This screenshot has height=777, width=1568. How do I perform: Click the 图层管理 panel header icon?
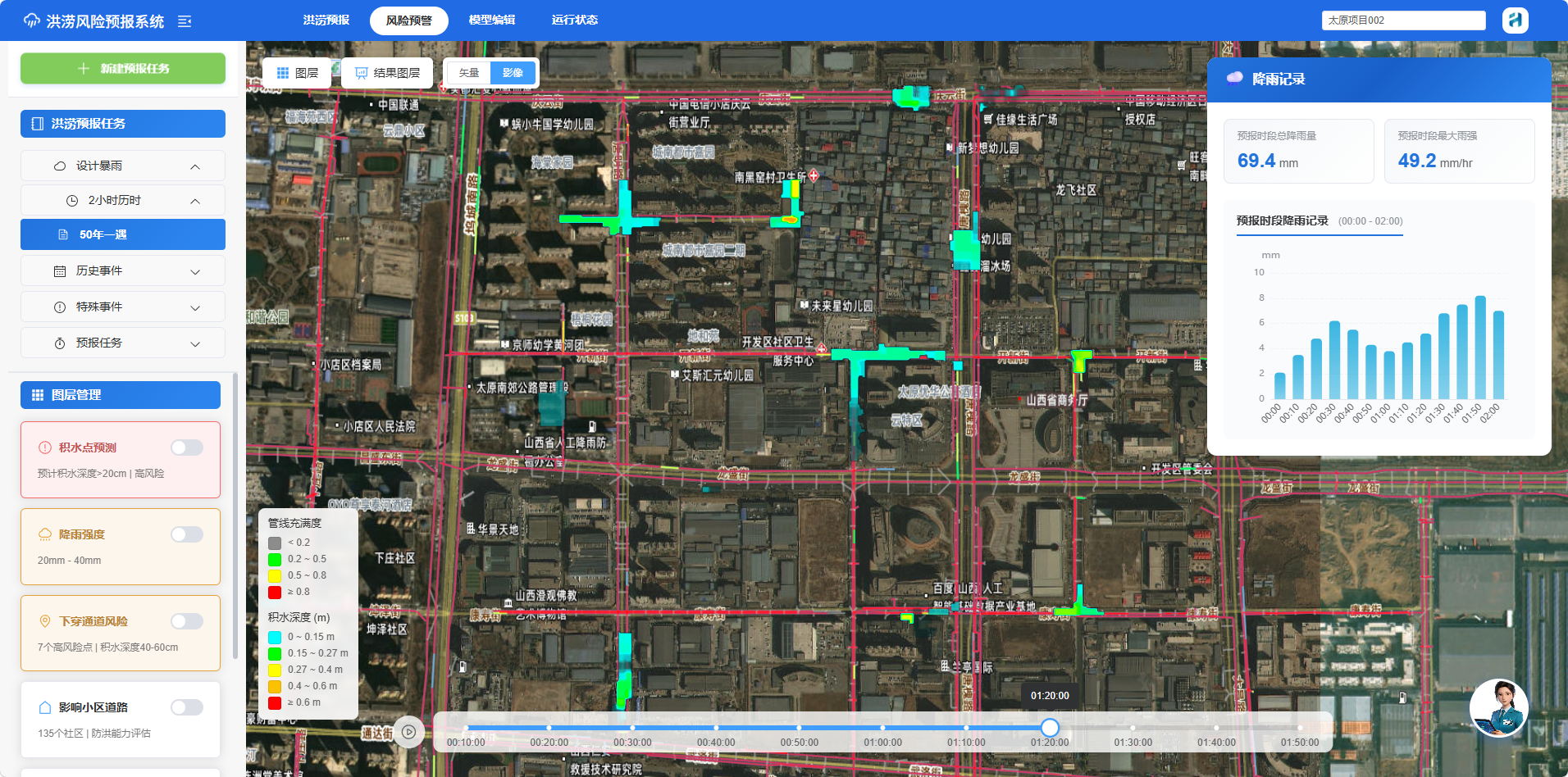(x=37, y=395)
